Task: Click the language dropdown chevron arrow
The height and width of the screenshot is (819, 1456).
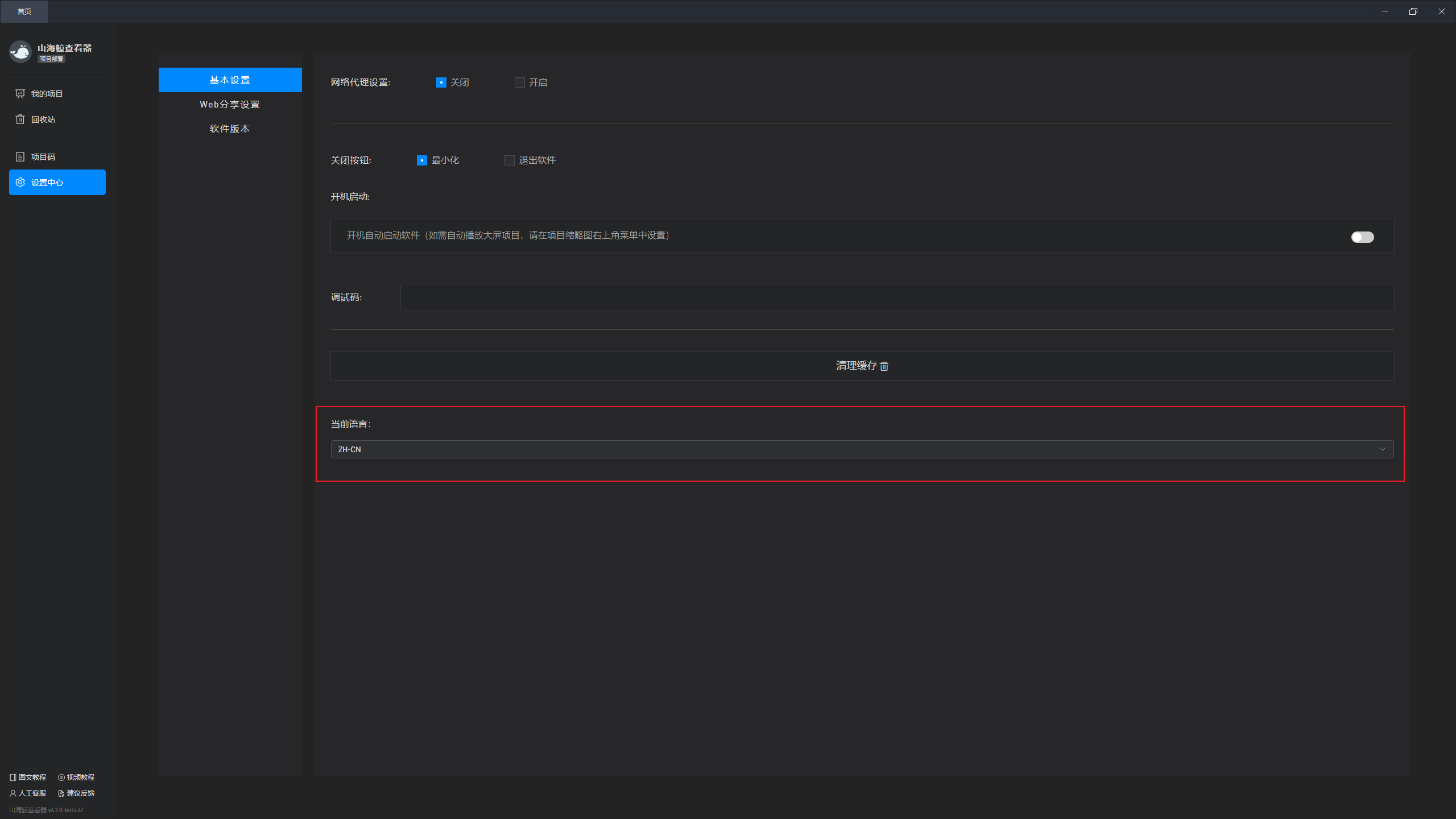Action: (1382, 449)
